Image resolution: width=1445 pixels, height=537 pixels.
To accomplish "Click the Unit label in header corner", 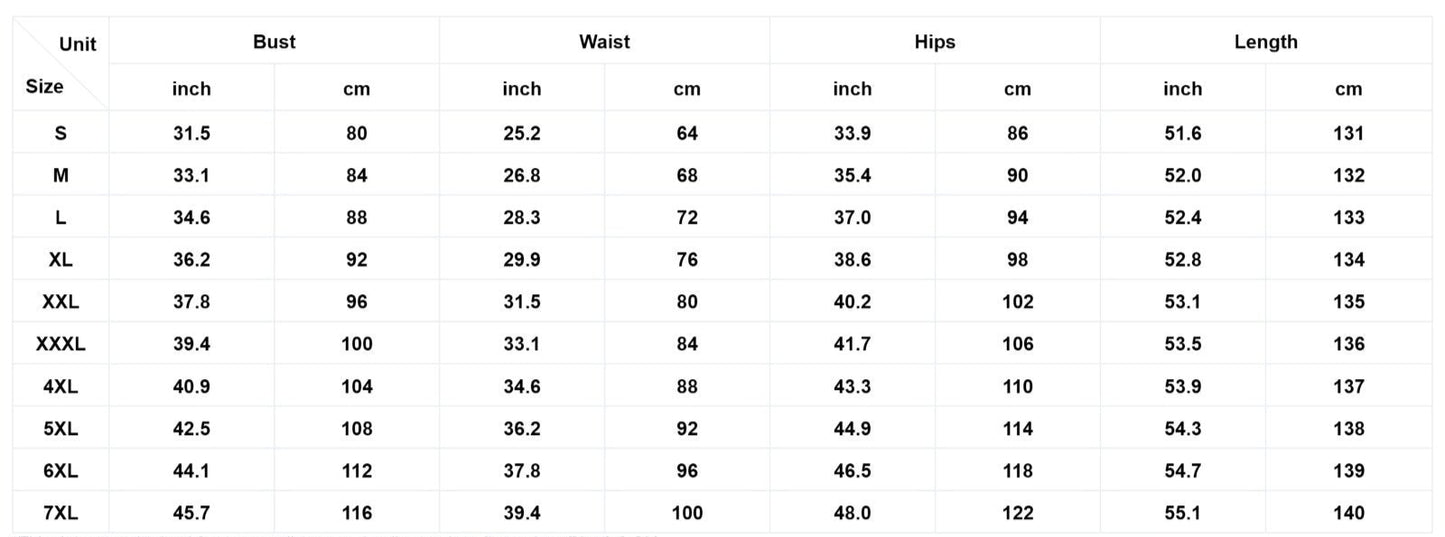I will pos(78,44).
